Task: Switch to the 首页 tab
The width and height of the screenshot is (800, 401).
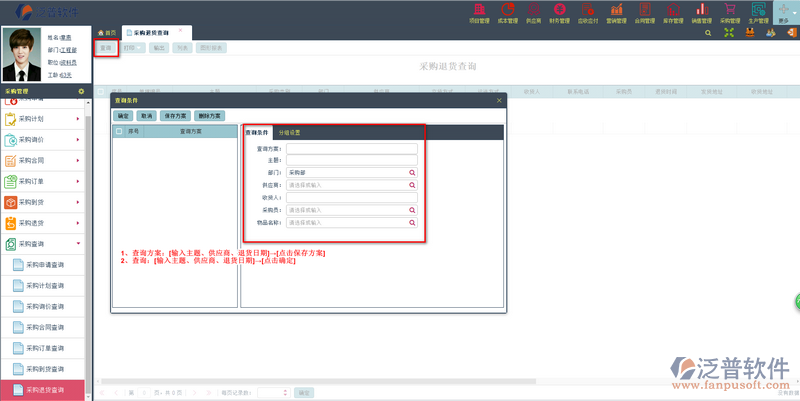Action: pyautogui.click(x=107, y=33)
